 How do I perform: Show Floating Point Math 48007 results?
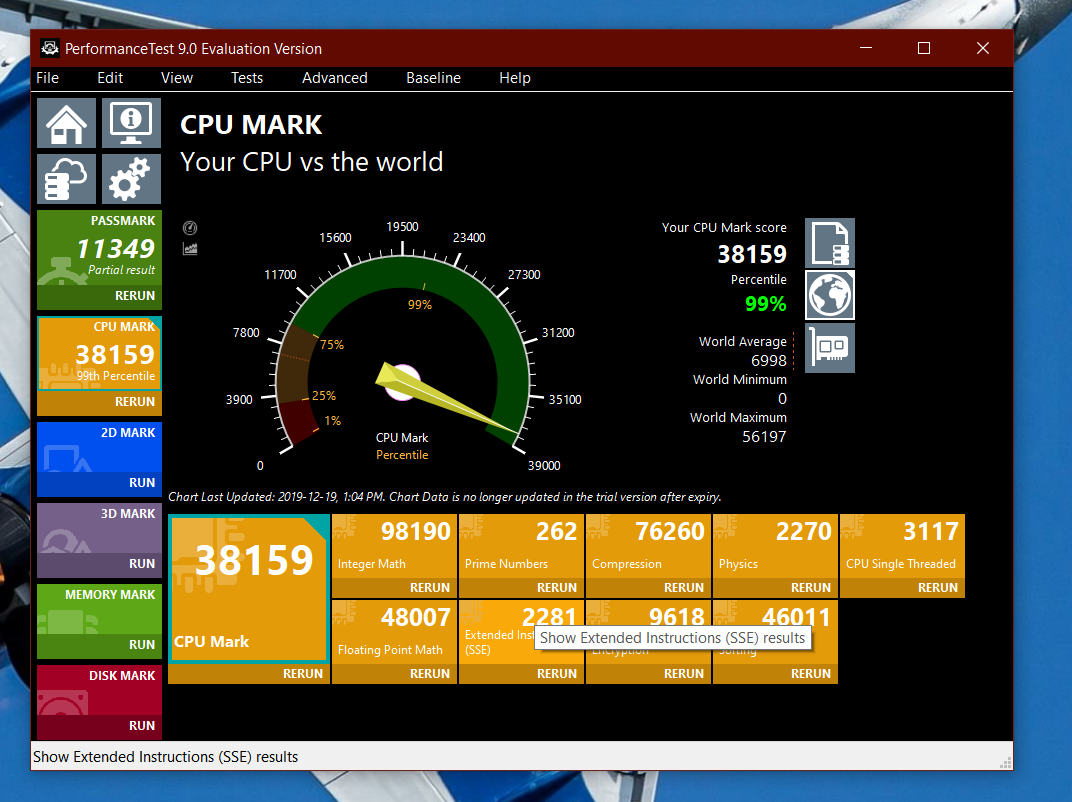click(394, 632)
